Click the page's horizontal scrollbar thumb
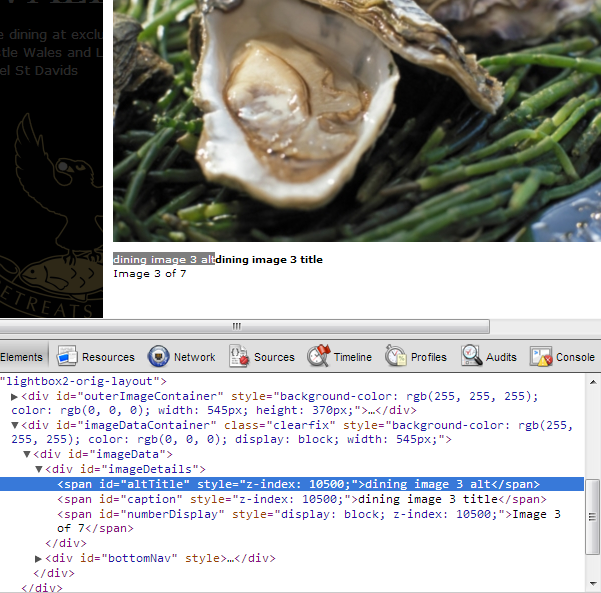601x593 pixels. pyautogui.click(x=237, y=326)
